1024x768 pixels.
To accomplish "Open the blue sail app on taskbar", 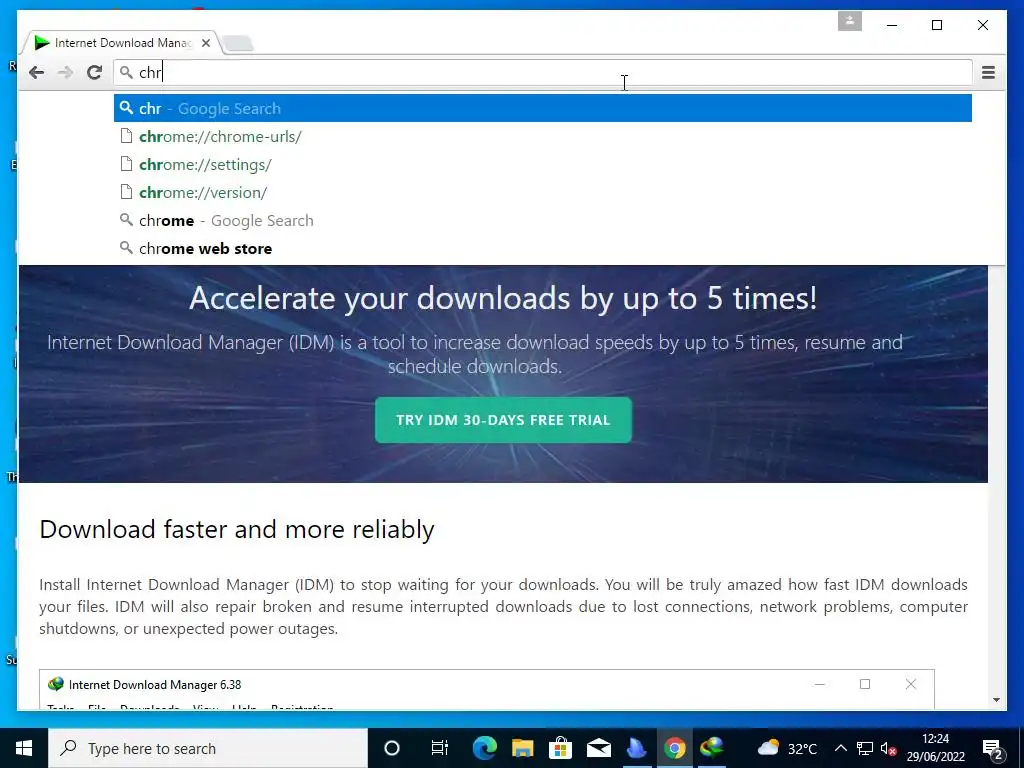I will (636, 748).
